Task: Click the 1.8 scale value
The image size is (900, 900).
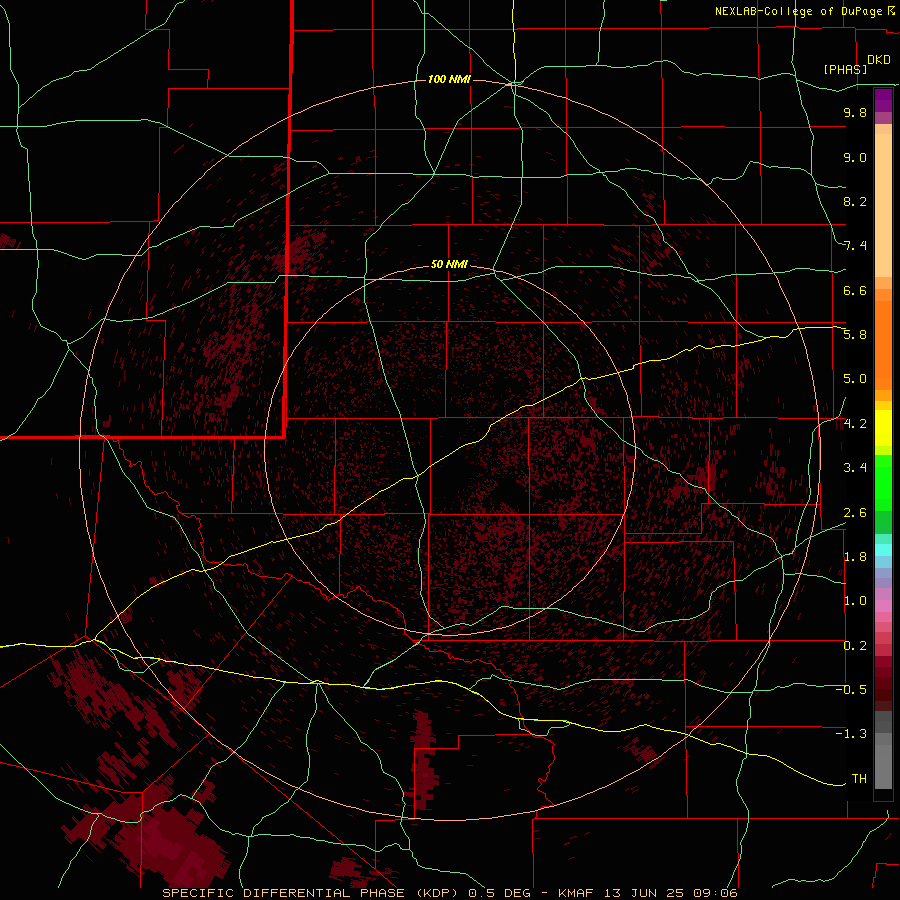Action: pos(855,557)
